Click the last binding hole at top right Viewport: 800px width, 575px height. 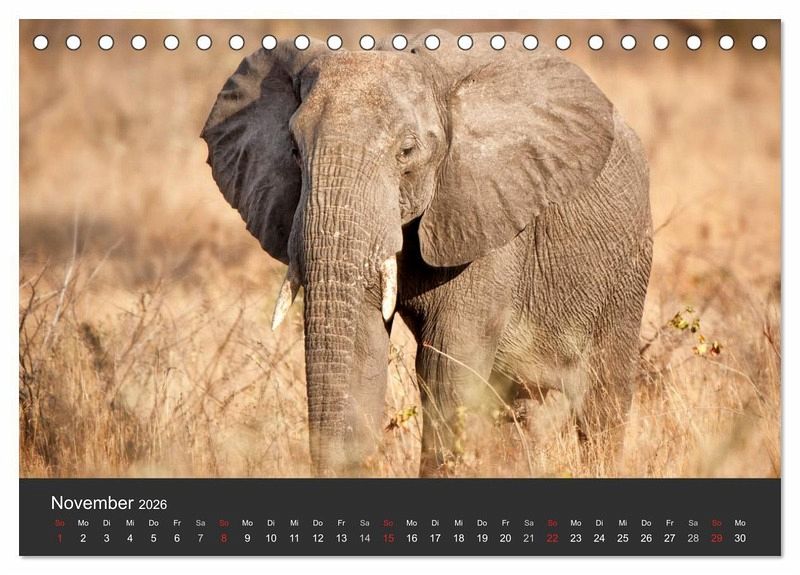click(759, 42)
